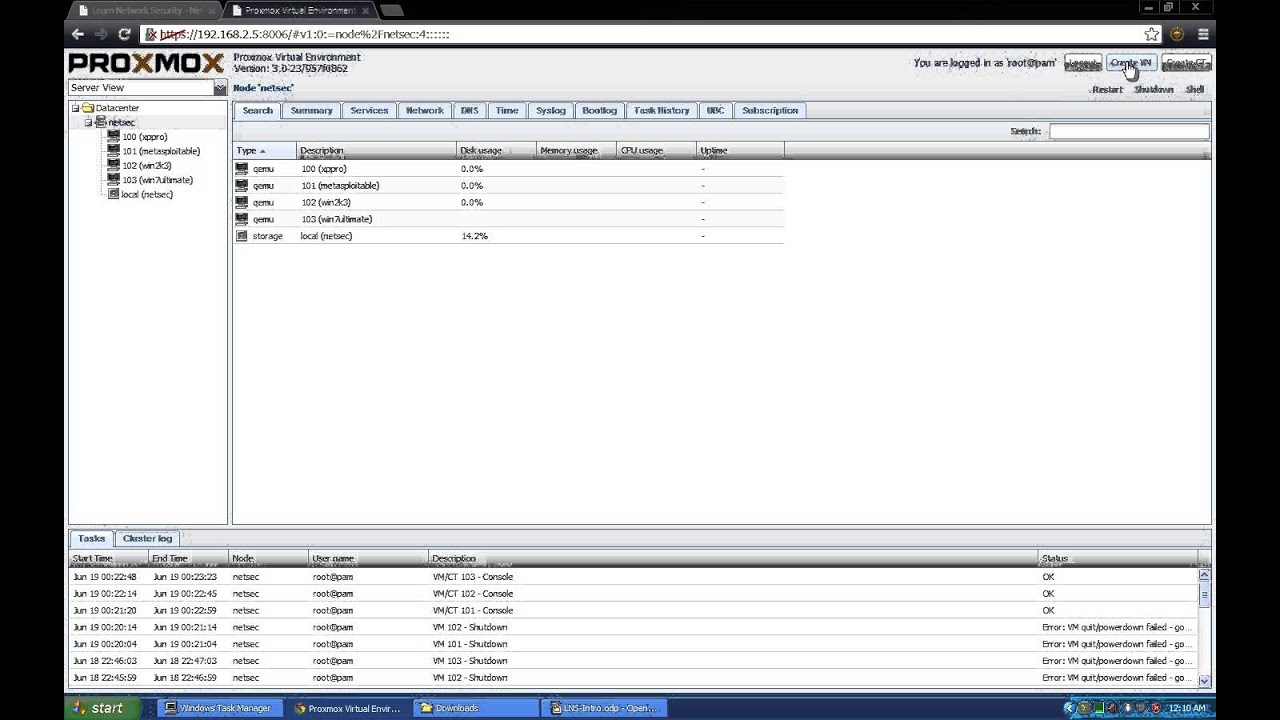
Task: Reload the Proxmox page
Action: [x=124, y=34]
